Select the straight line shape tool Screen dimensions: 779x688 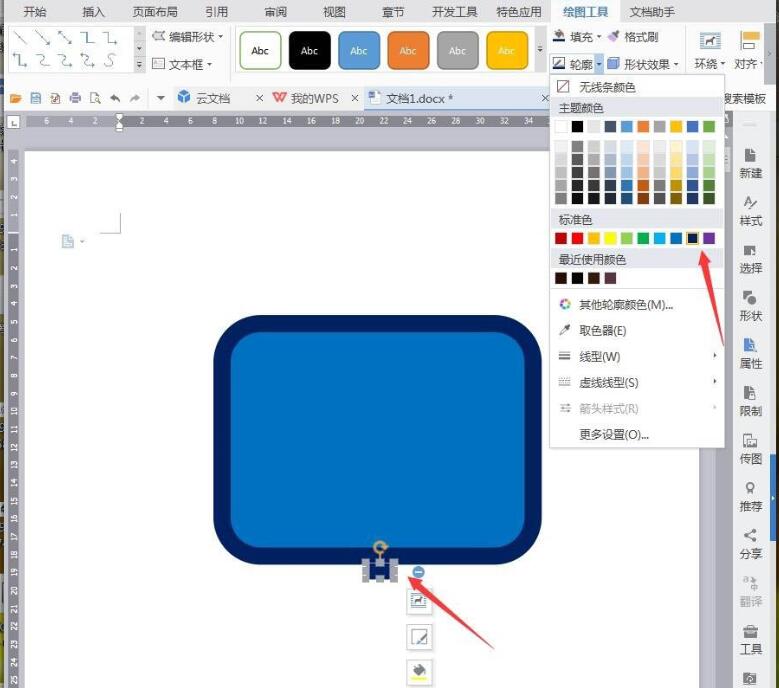[19, 37]
